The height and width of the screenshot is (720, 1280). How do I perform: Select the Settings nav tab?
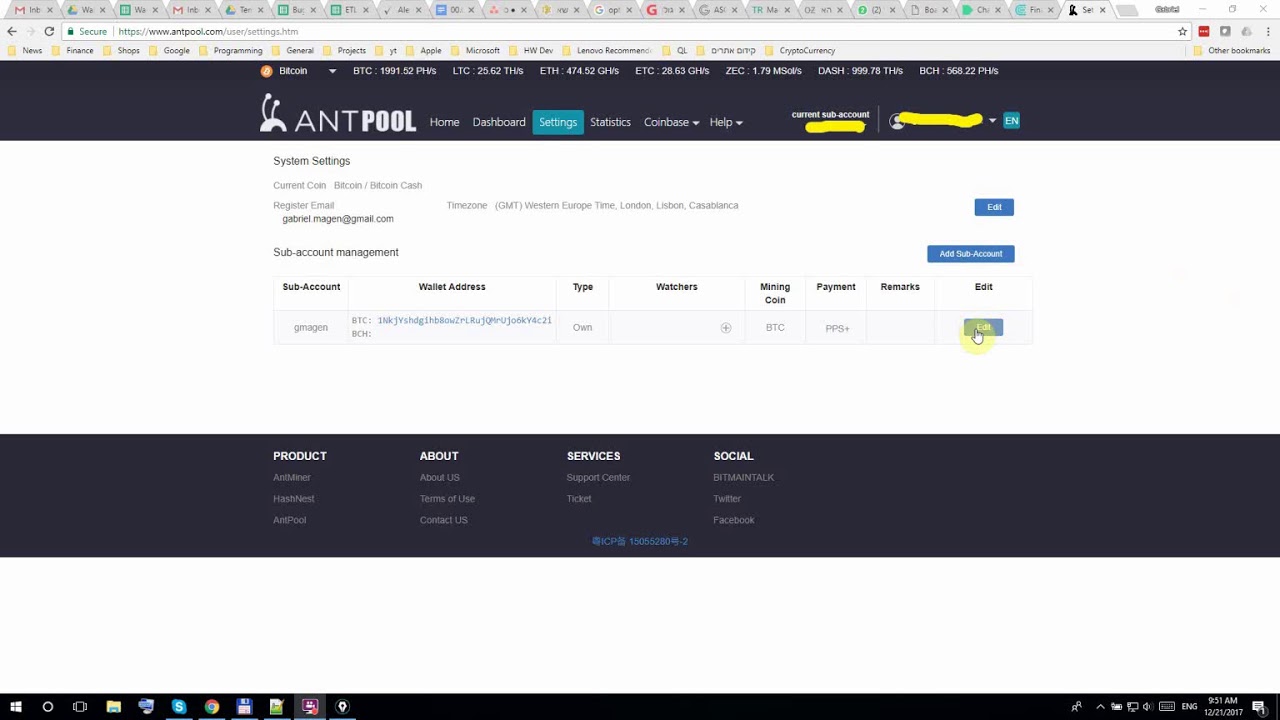click(x=558, y=122)
